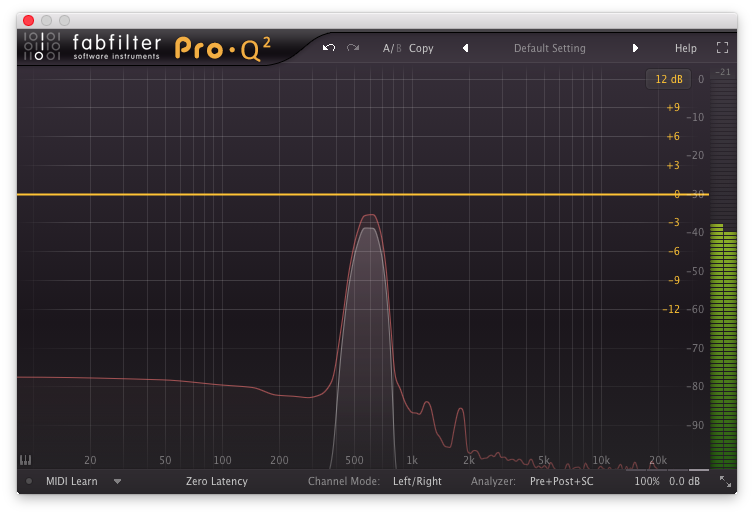The height and width of the screenshot is (515, 754).
Task: Show the piano keyboard display icon
Action: (25, 460)
